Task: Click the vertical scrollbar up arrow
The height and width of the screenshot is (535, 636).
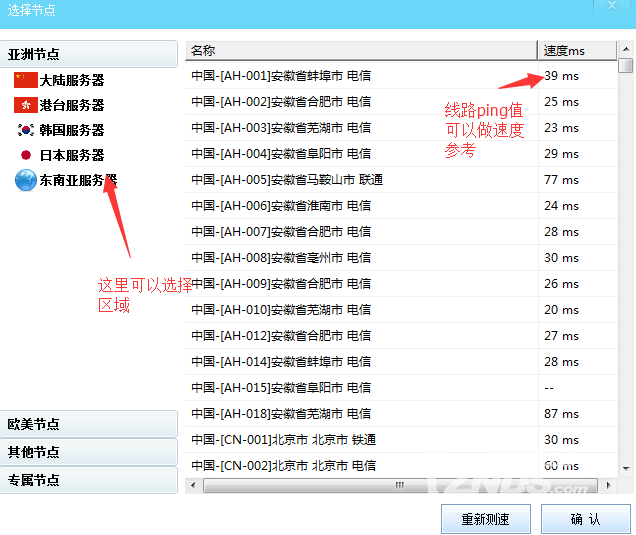Action: click(x=625, y=49)
